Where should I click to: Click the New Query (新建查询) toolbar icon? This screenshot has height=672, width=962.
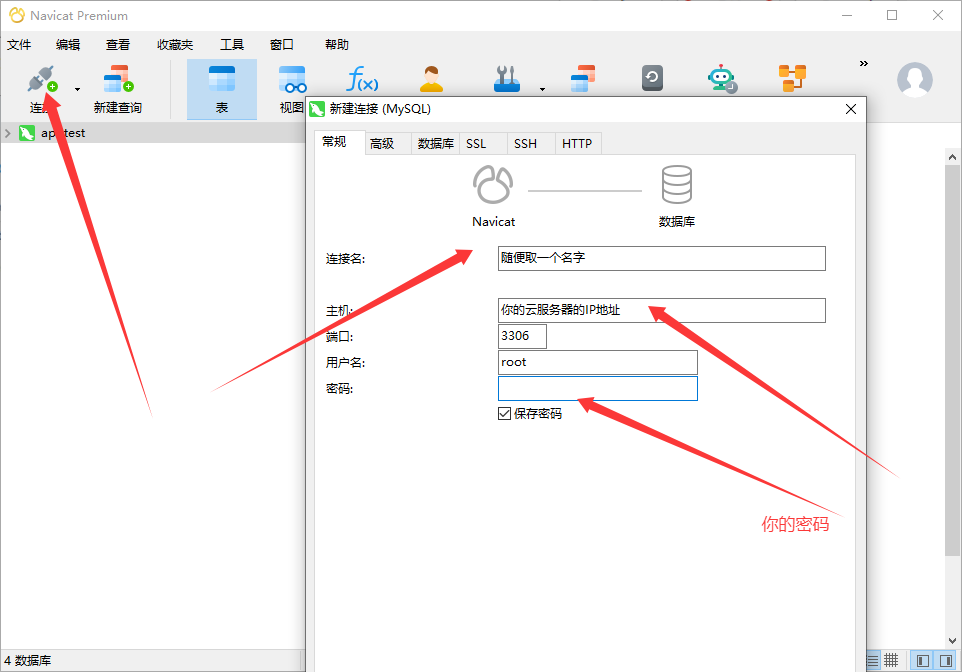point(118,79)
